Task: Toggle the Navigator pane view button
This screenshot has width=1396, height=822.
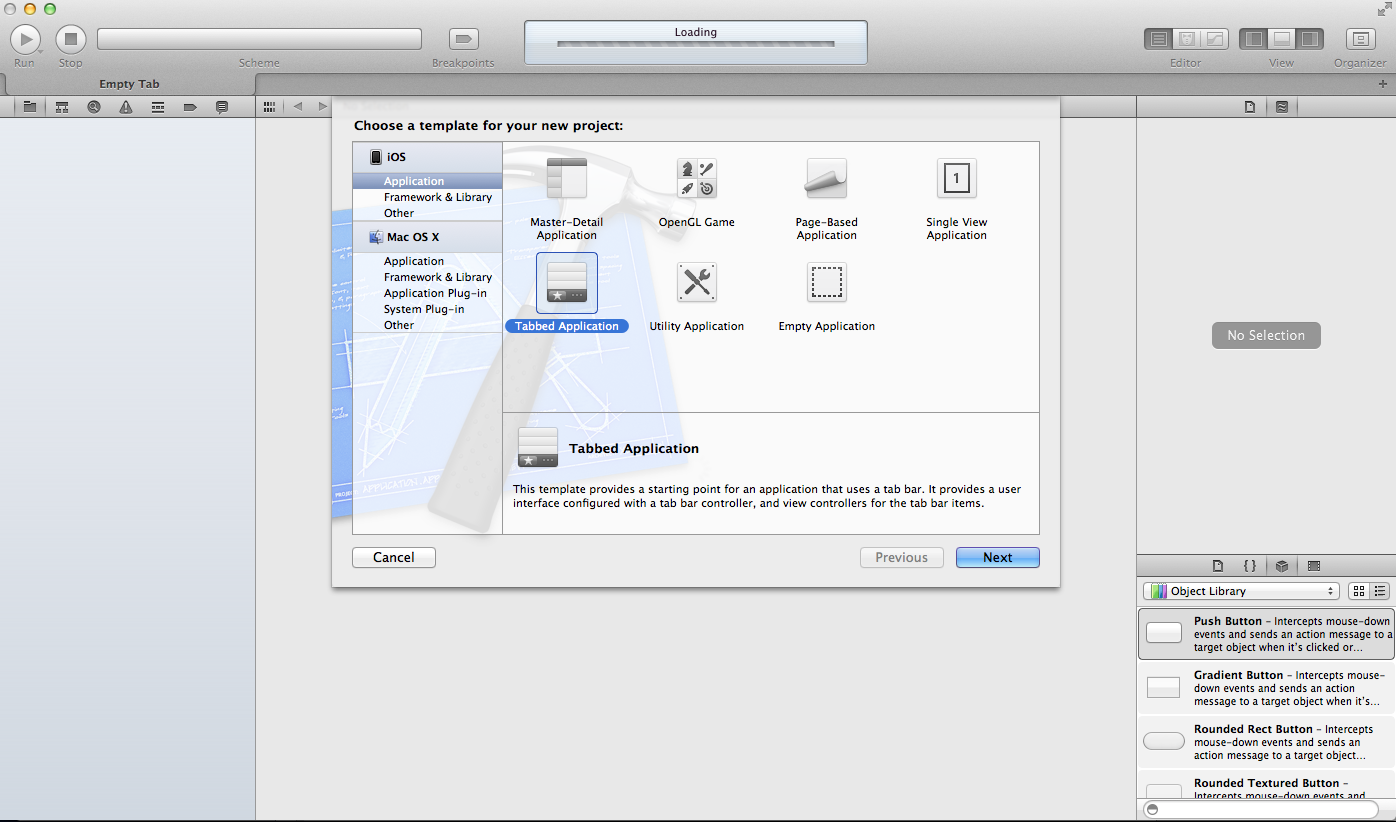Action: point(1253,39)
